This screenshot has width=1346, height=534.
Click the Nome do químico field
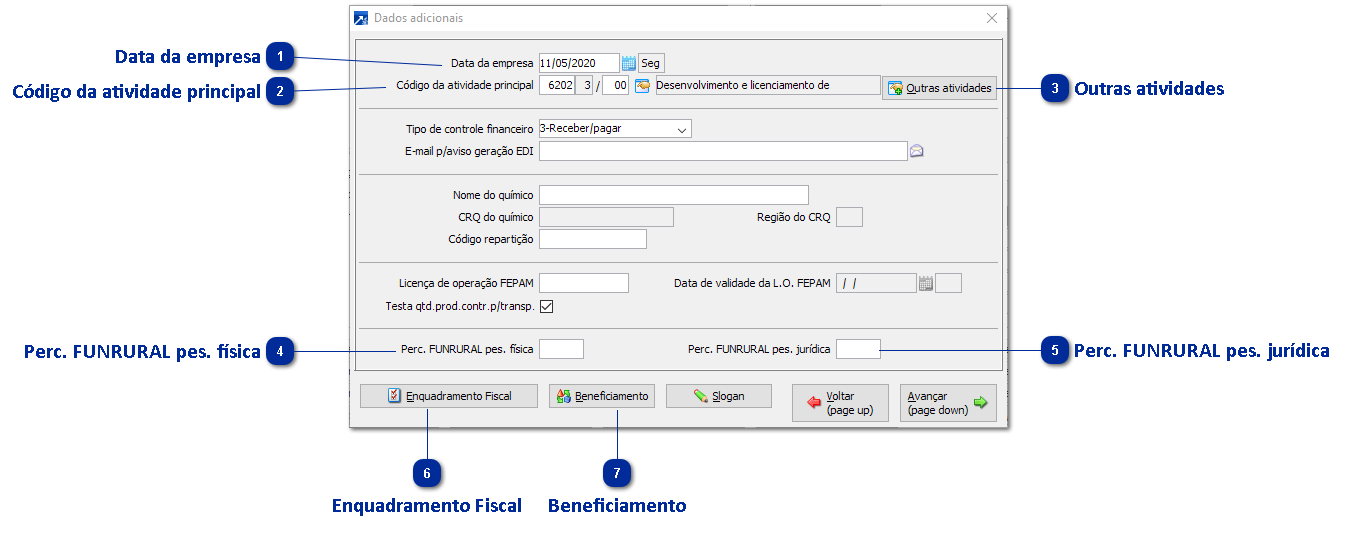(673, 195)
